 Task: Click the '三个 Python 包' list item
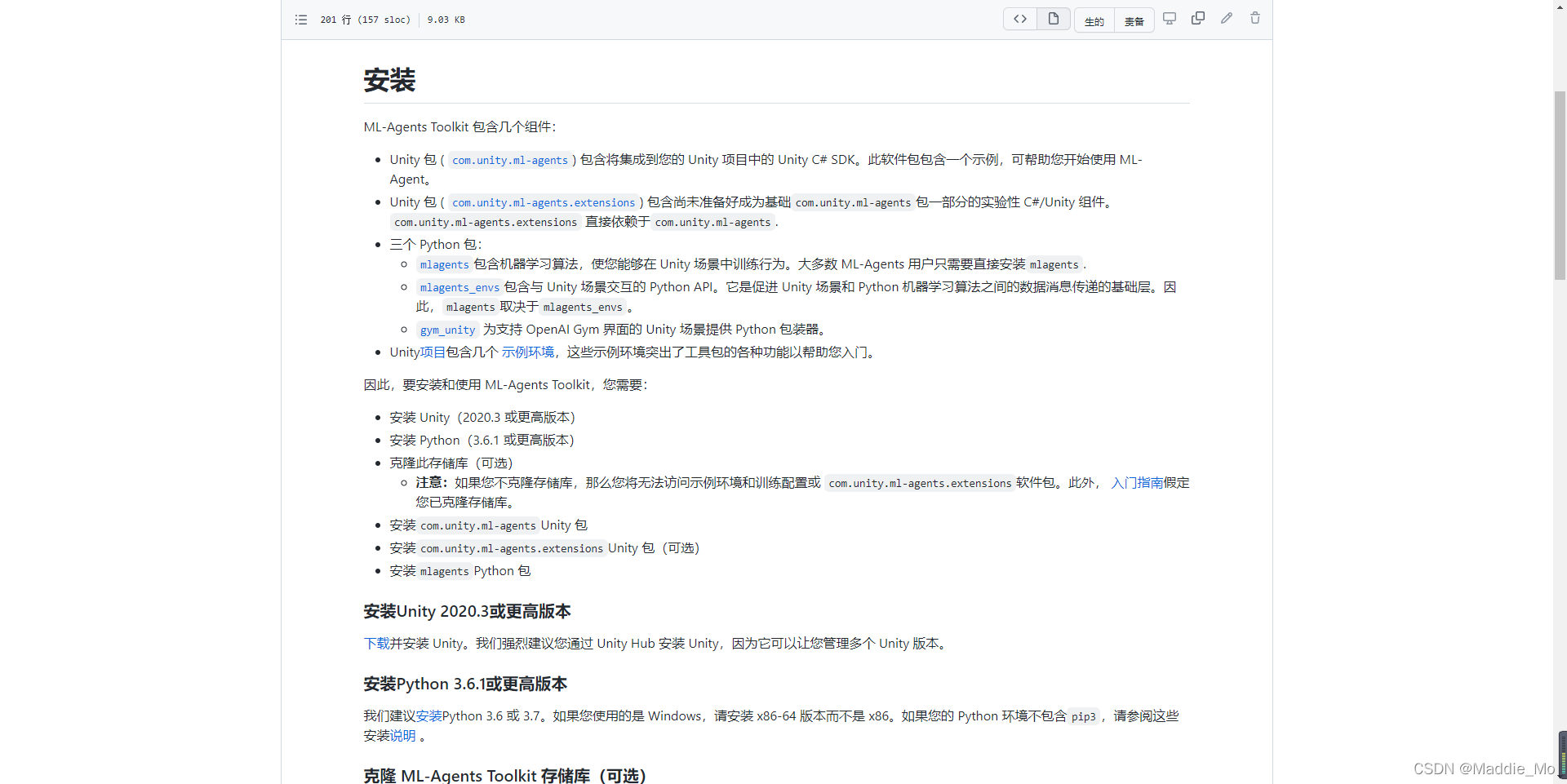point(436,245)
